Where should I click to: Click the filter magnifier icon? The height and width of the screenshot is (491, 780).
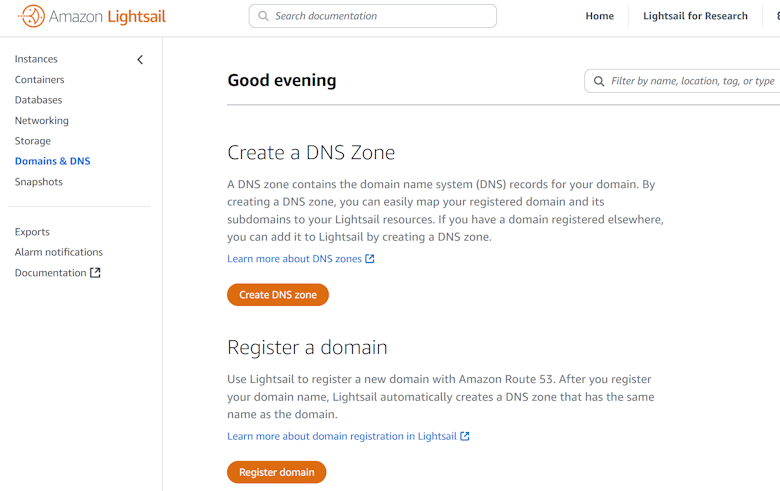pyautogui.click(x=599, y=81)
